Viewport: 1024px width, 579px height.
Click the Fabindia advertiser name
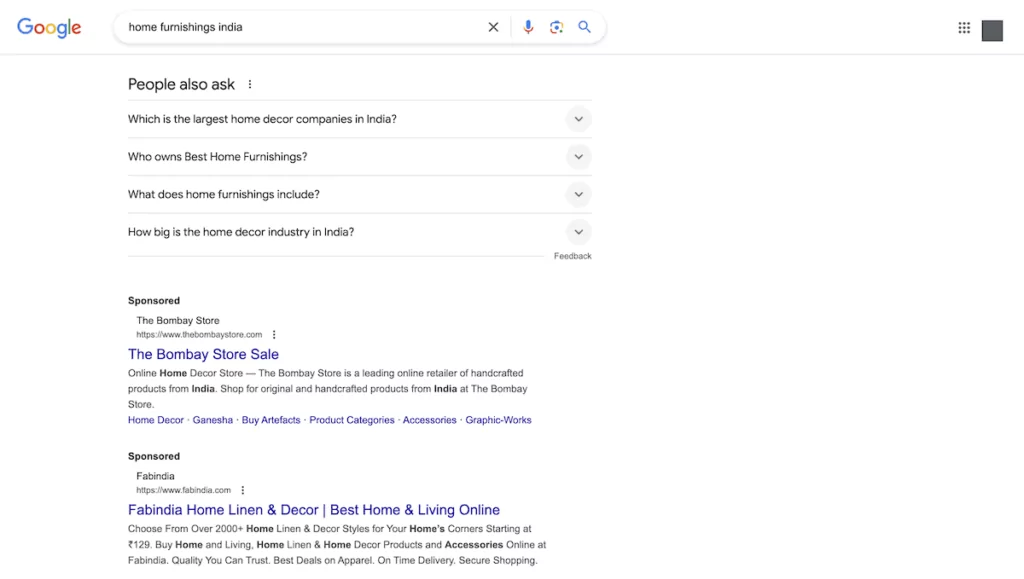tap(155, 476)
